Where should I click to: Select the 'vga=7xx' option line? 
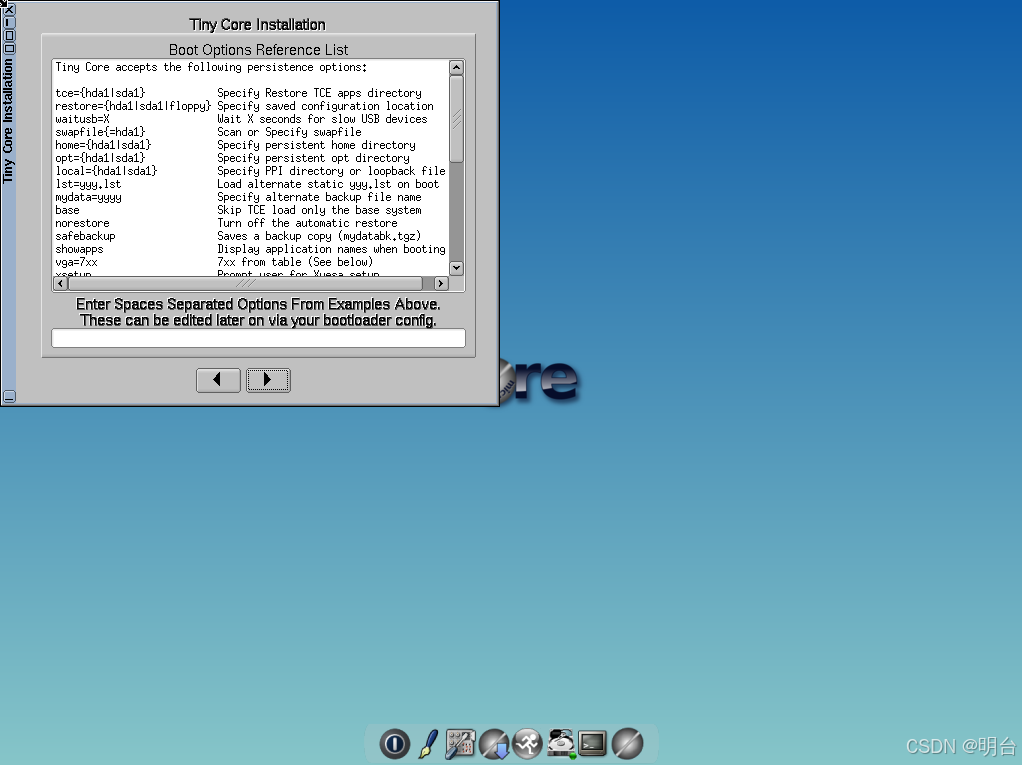76,263
